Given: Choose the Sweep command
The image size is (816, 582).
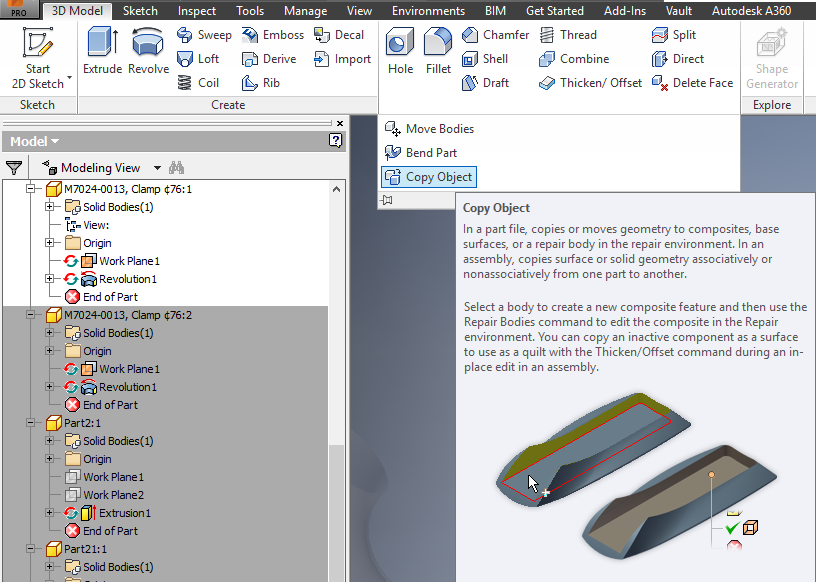Looking at the screenshot, I should coord(204,35).
